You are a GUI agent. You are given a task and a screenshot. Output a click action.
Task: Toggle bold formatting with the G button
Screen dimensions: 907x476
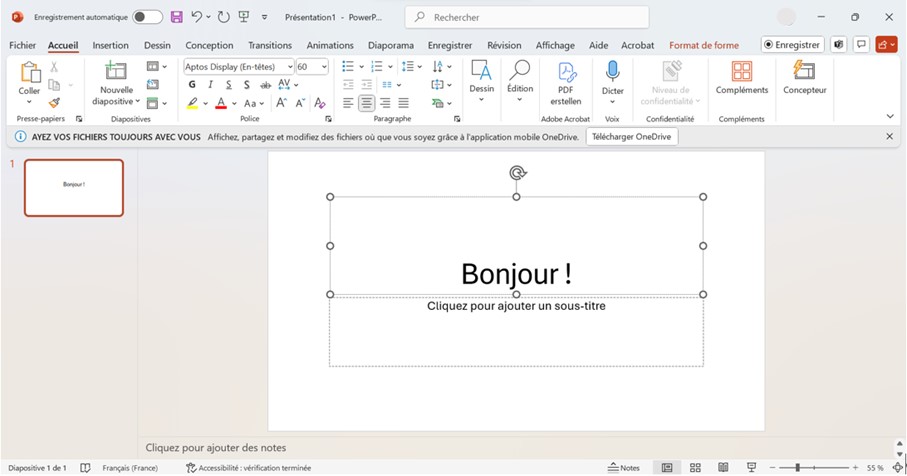tap(192, 85)
